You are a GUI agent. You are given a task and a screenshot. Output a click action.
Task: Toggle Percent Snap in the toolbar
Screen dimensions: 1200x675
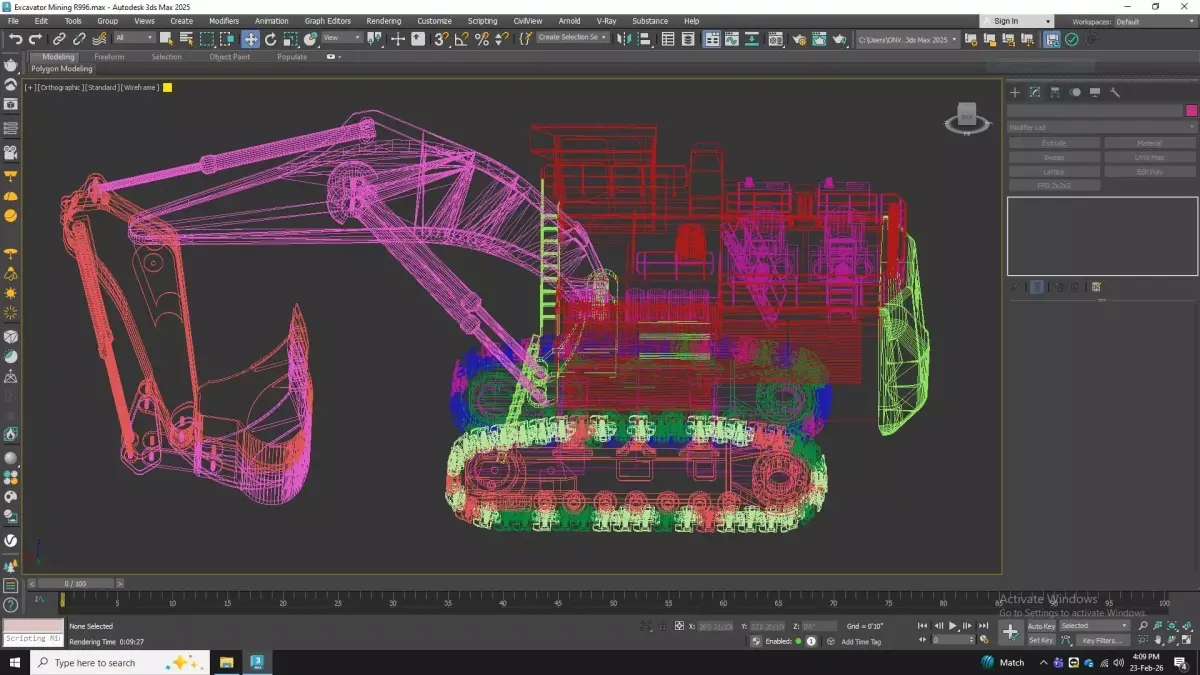pos(481,39)
